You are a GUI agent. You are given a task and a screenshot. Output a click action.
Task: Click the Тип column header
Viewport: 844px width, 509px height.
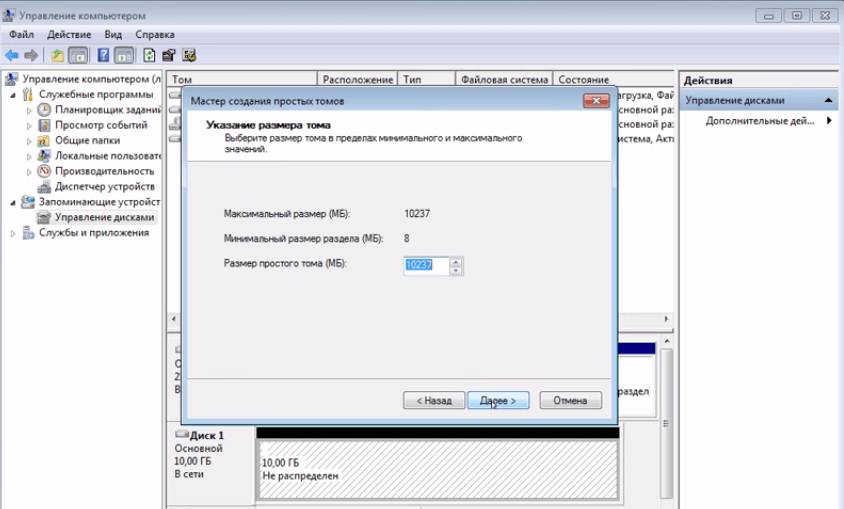pos(426,79)
